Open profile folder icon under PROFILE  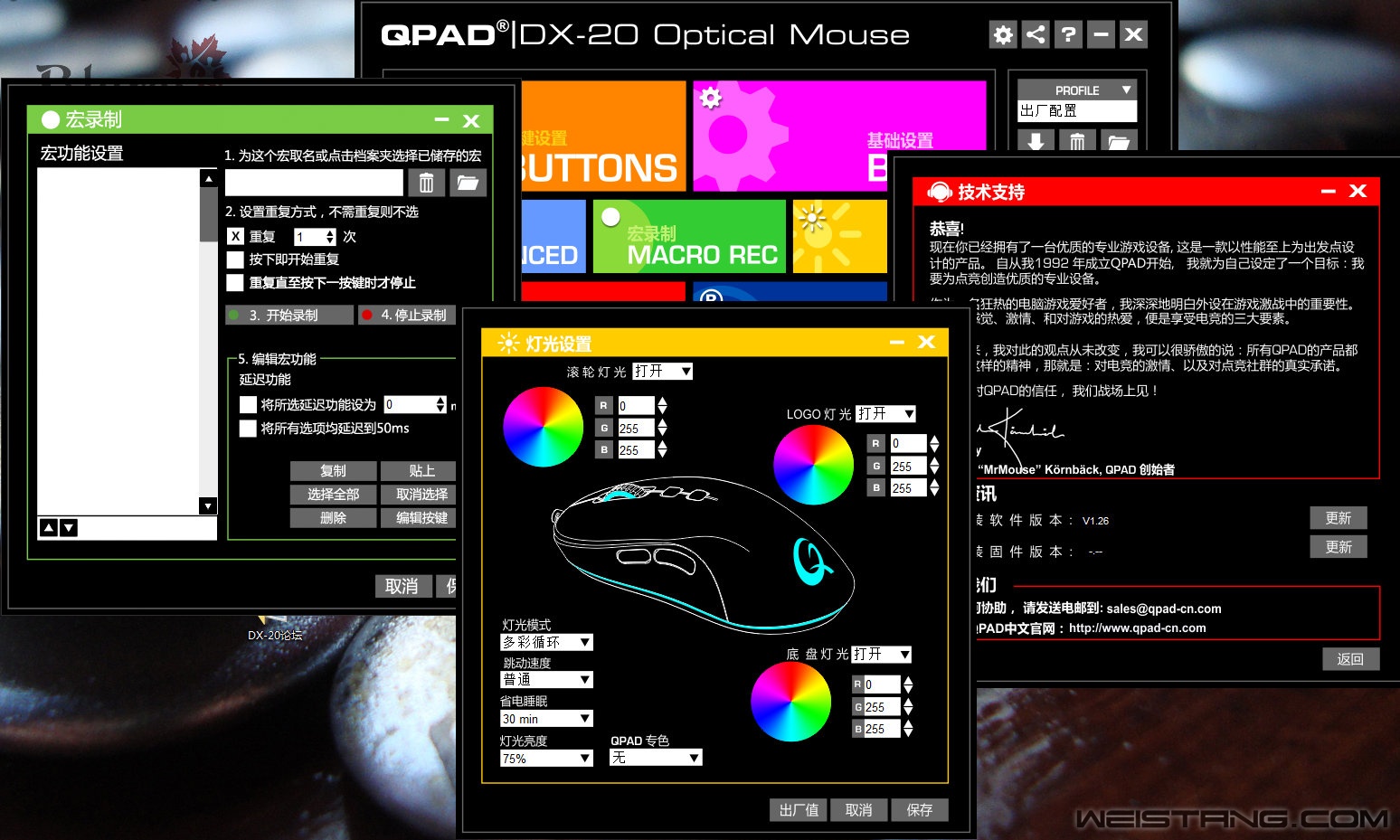pyautogui.click(x=1119, y=141)
